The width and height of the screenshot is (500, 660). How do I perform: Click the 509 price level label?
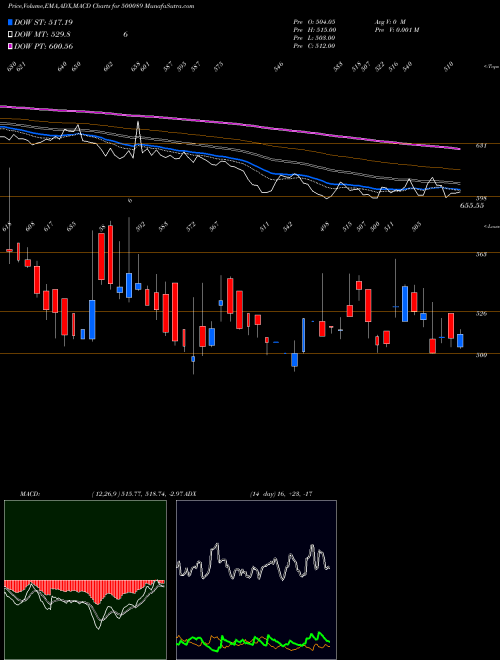point(481,355)
